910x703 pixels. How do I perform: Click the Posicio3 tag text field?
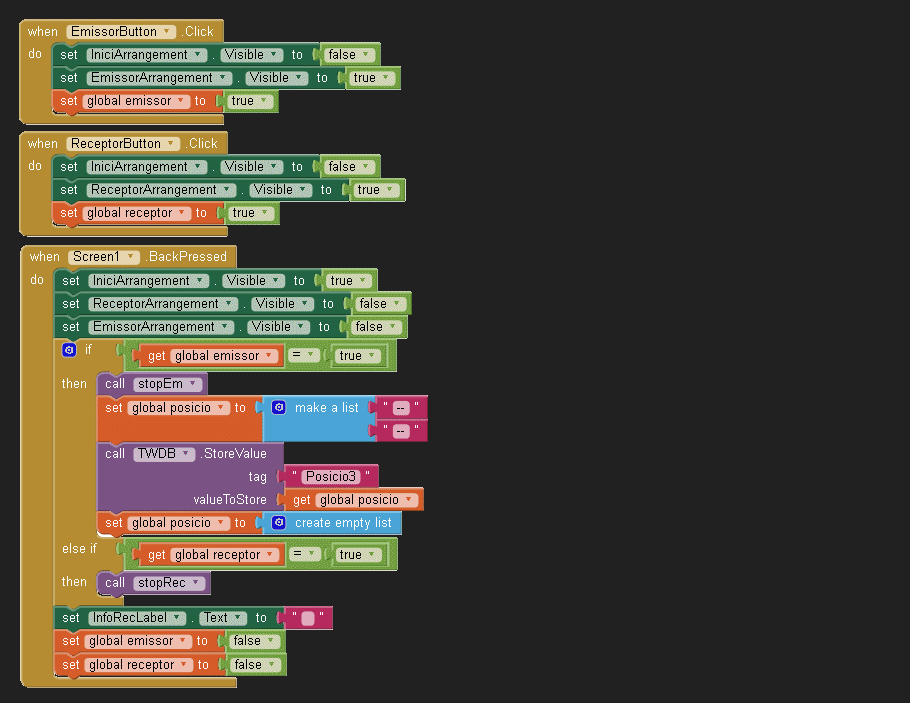(330, 476)
